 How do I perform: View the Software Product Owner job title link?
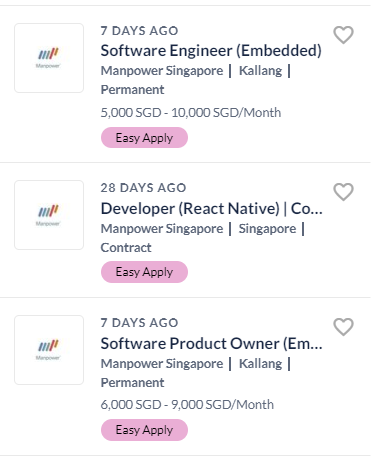tap(212, 344)
